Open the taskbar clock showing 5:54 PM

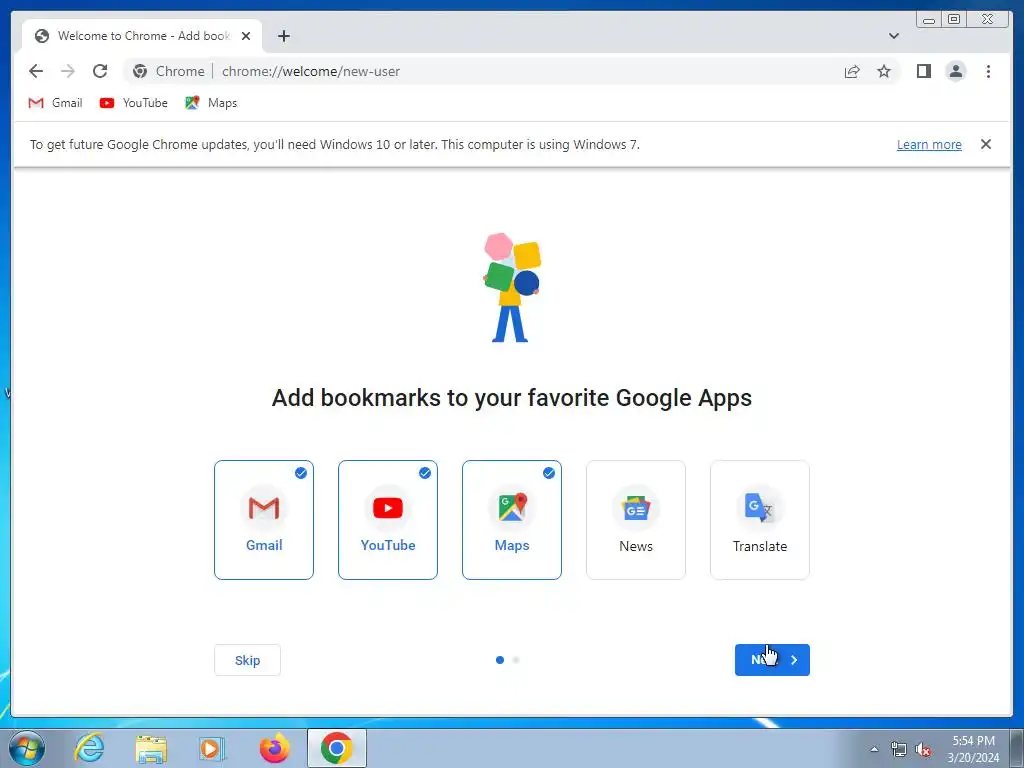coord(973,749)
